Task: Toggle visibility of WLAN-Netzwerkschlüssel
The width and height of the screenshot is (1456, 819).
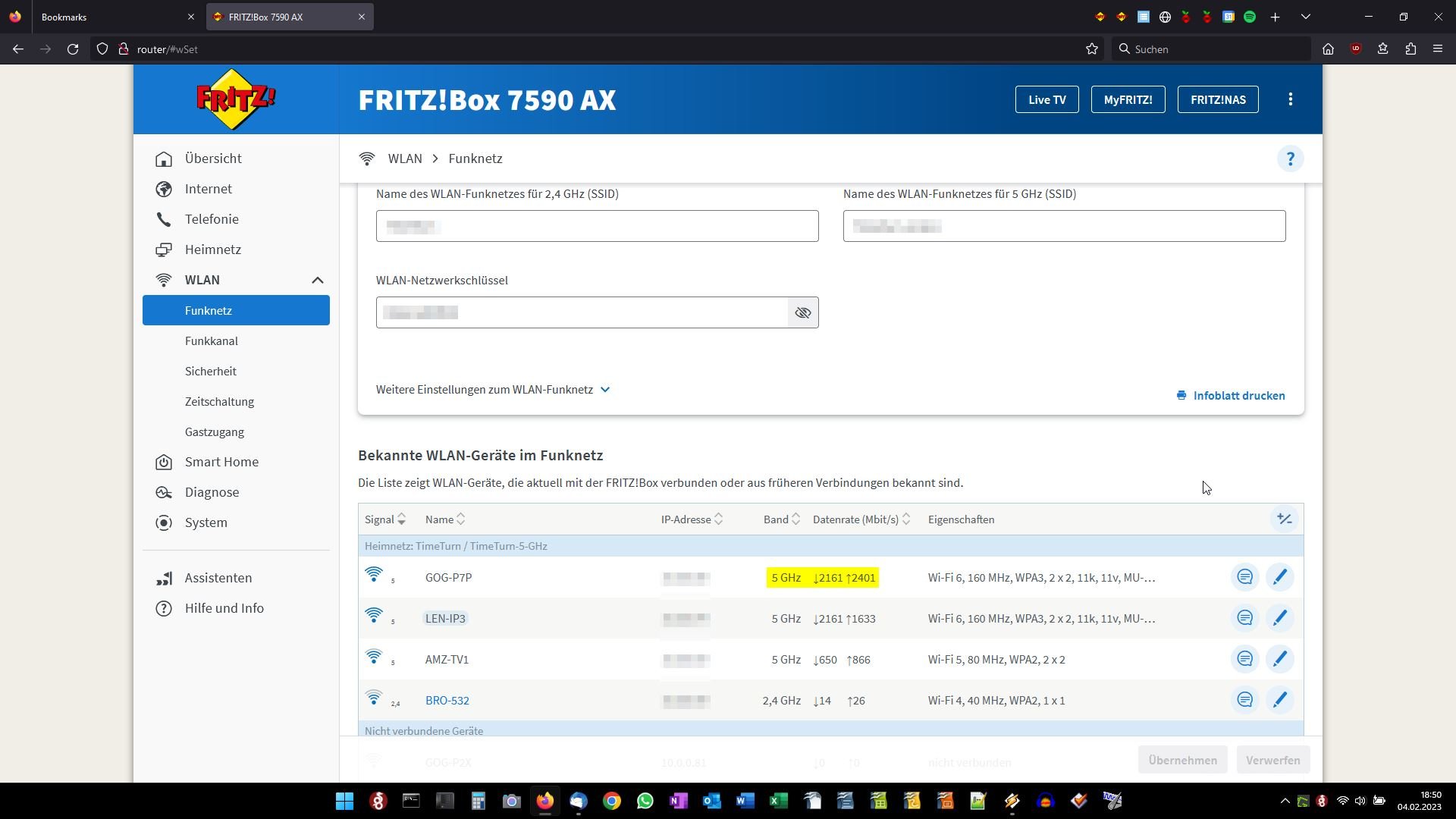Action: (x=802, y=313)
